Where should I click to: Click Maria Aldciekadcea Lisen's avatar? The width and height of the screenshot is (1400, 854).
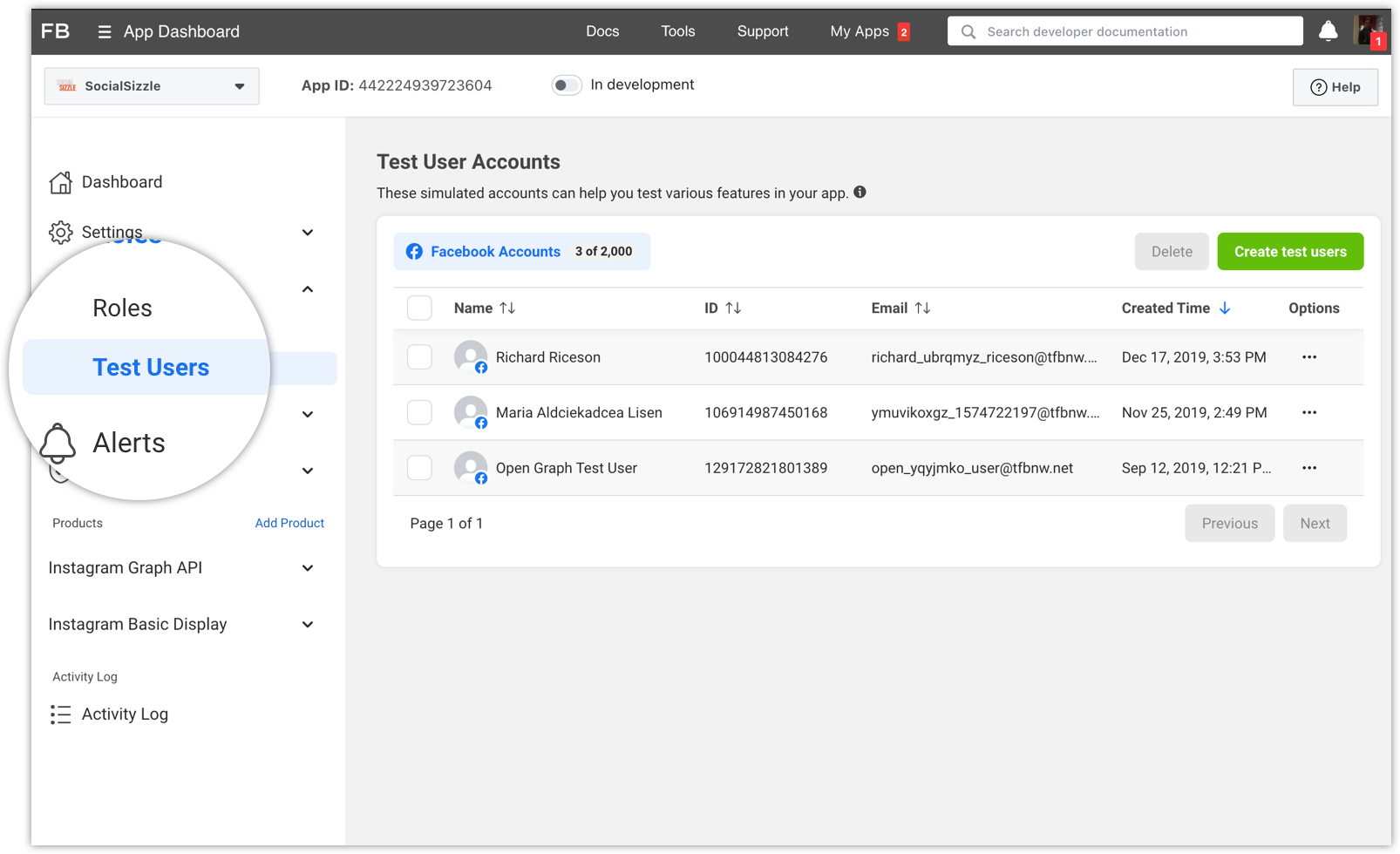471,412
